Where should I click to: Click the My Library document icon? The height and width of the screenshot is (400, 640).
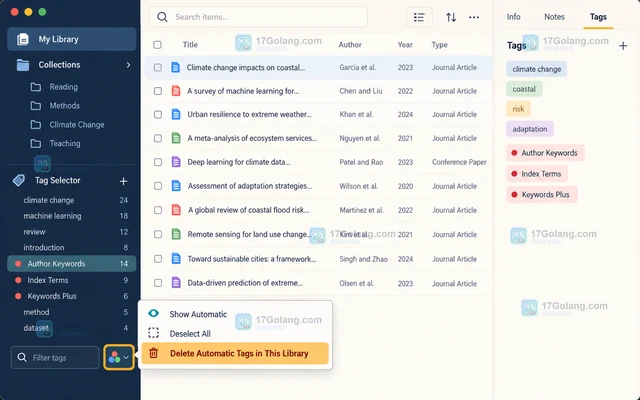pyautogui.click(x=23, y=39)
